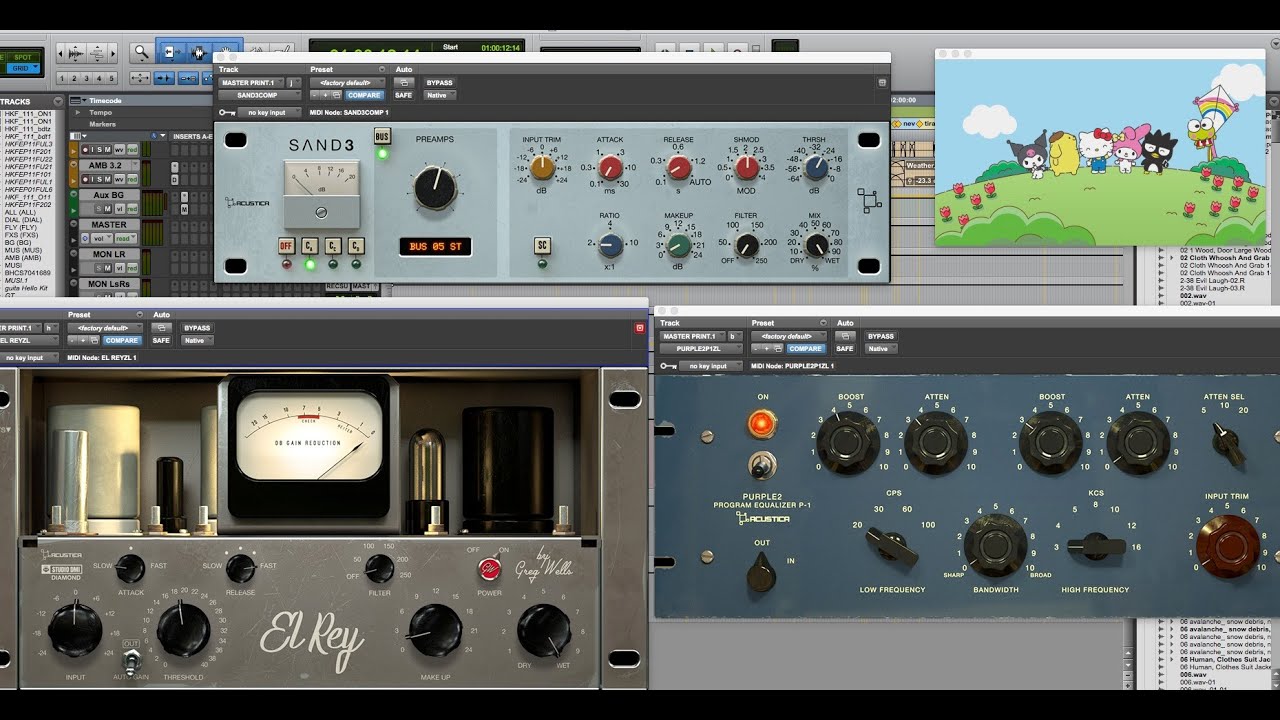Click the Hello Kitty characters video window
The height and width of the screenshot is (720, 1280).
(1100, 152)
